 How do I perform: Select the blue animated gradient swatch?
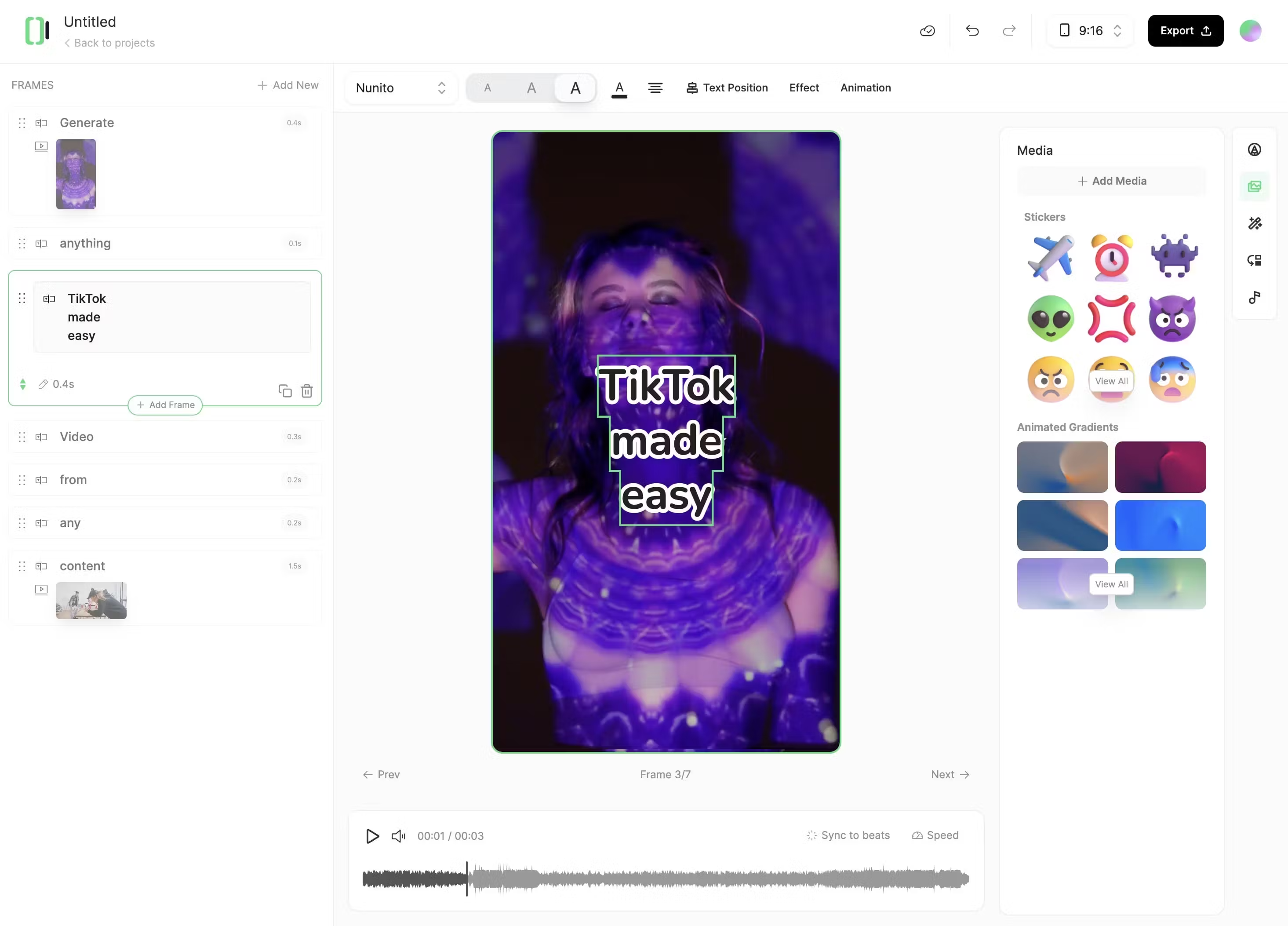tap(1160, 525)
